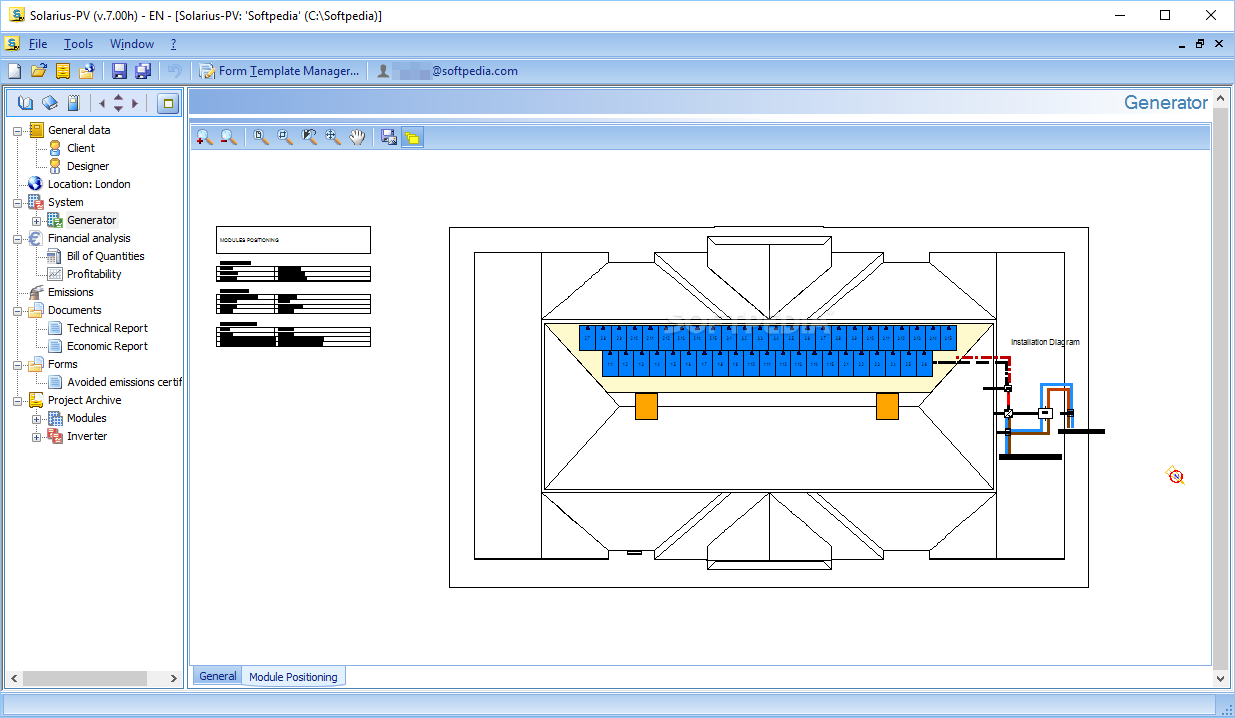This screenshot has width=1235, height=718.
Task: Open the Technical Report document
Action: pyautogui.click(x=107, y=328)
